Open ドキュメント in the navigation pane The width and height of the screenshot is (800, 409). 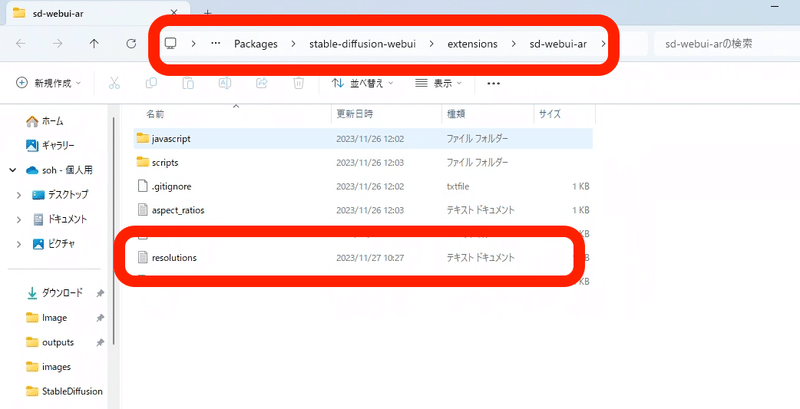click(60, 219)
